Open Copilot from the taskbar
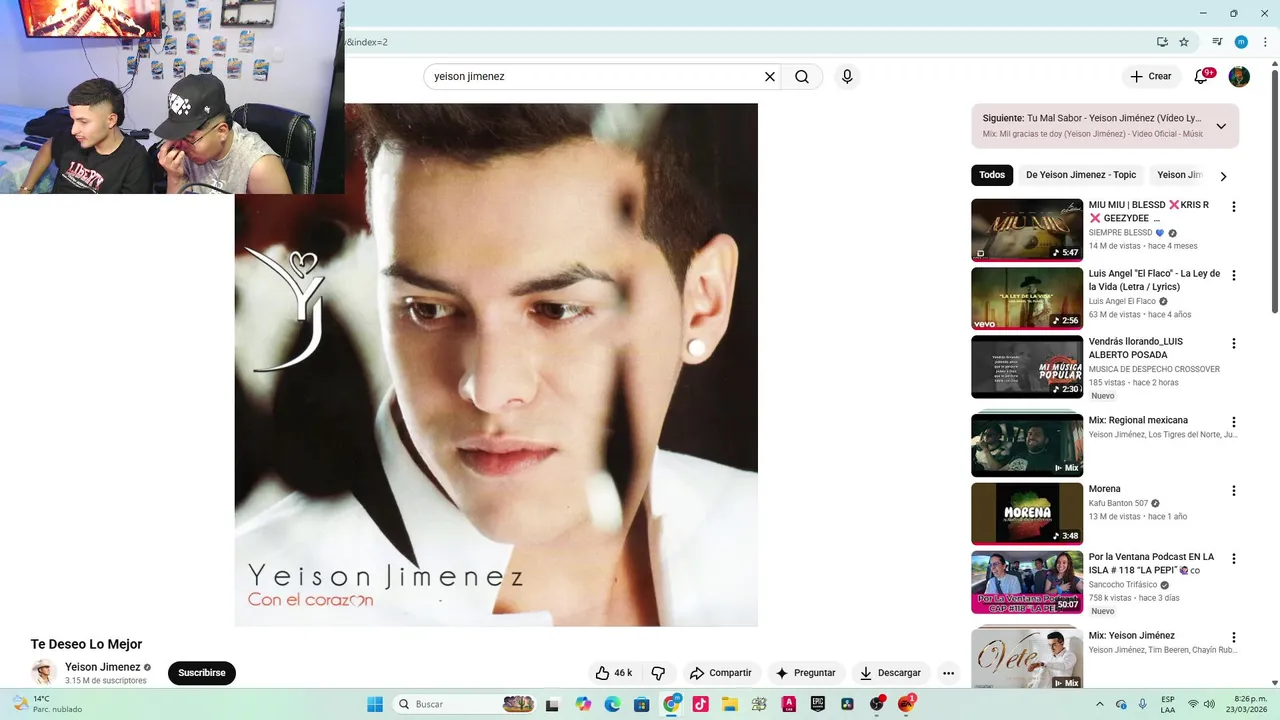The image size is (1280, 720). click(583, 704)
